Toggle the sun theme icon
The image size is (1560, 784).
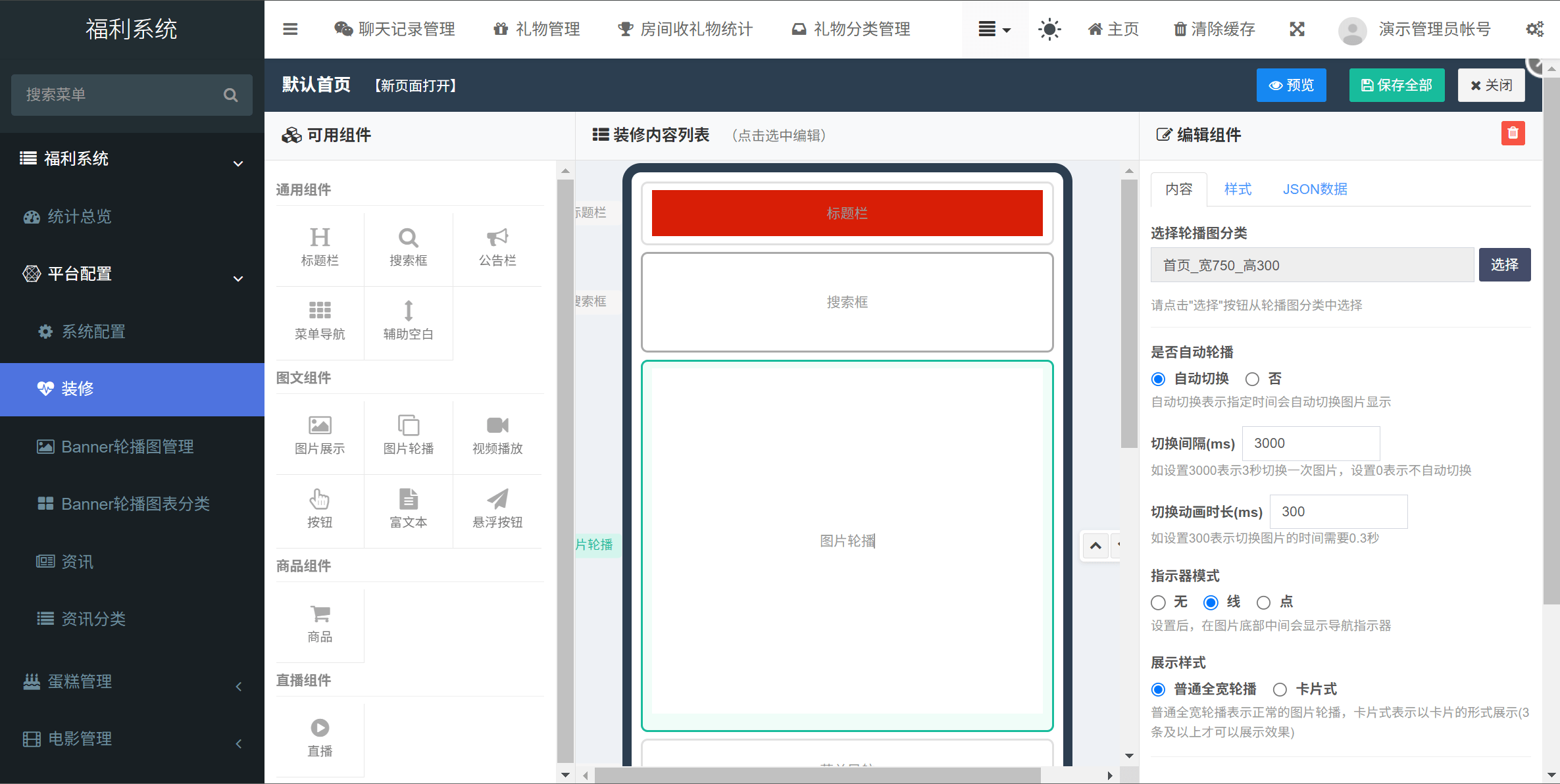(1049, 30)
